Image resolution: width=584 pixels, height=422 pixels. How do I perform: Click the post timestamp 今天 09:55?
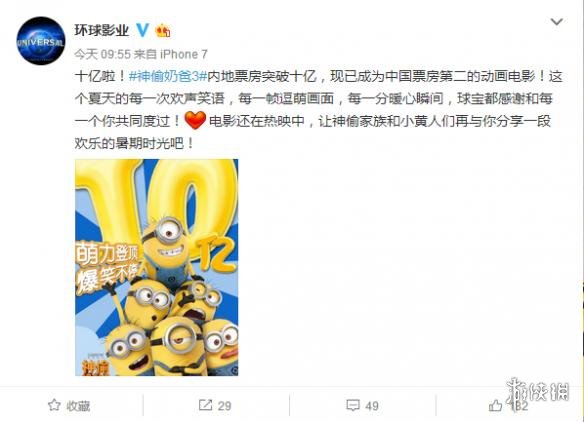[102, 54]
